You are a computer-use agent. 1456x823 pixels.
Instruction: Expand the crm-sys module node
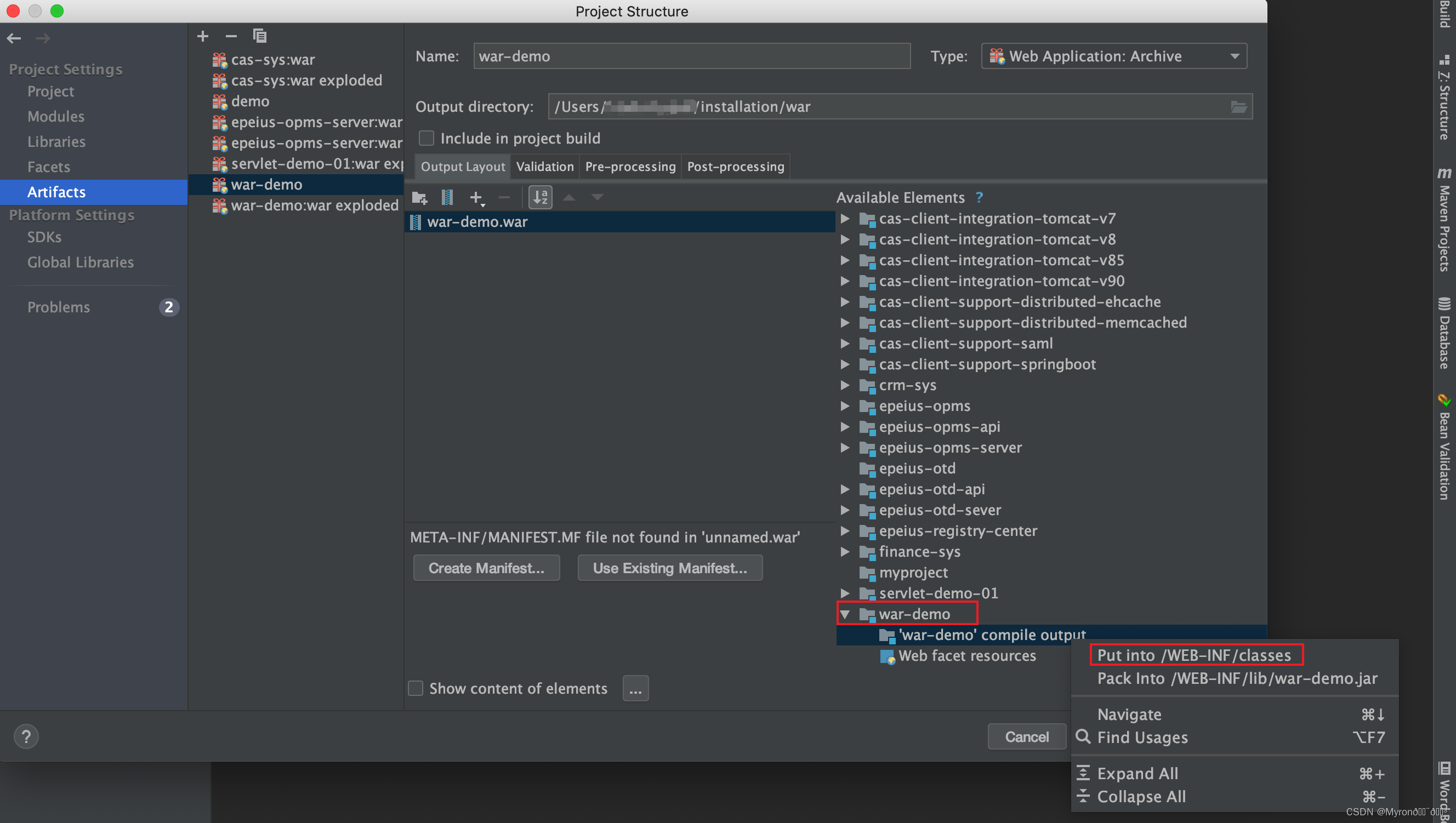(x=845, y=385)
